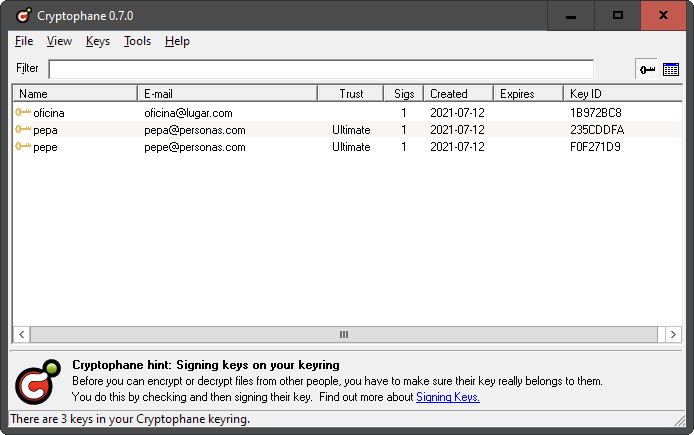Click the right arrow of horizontal scrollbar

(673, 335)
